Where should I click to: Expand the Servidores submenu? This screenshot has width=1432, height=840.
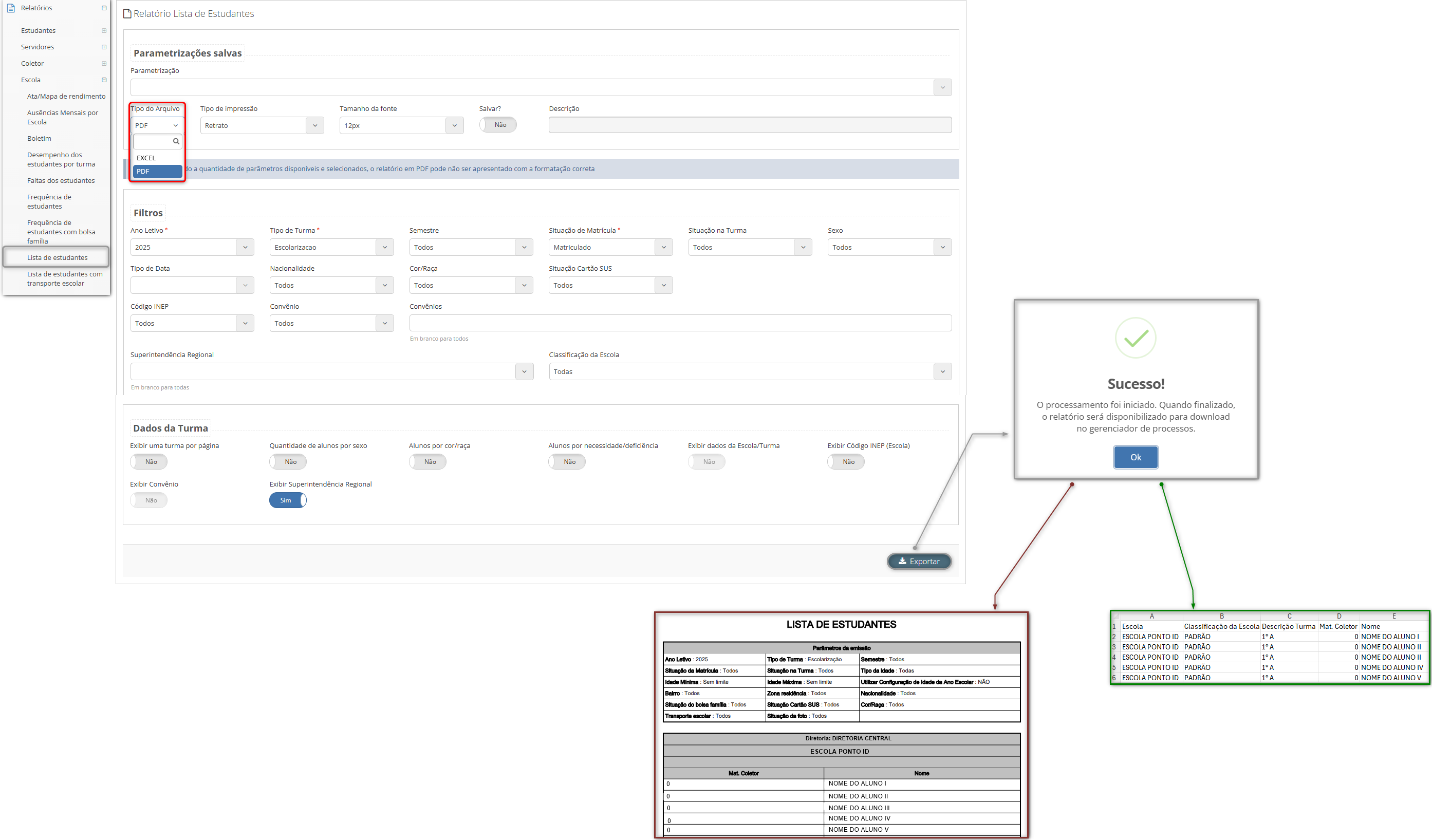pos(104,47)
